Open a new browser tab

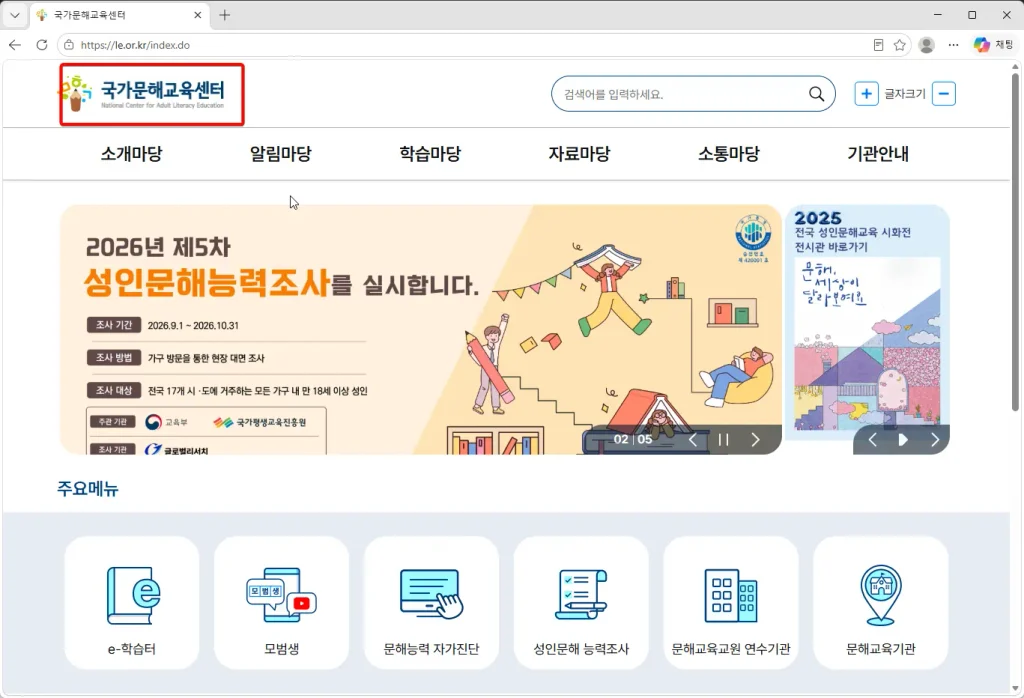click(225, 15)
